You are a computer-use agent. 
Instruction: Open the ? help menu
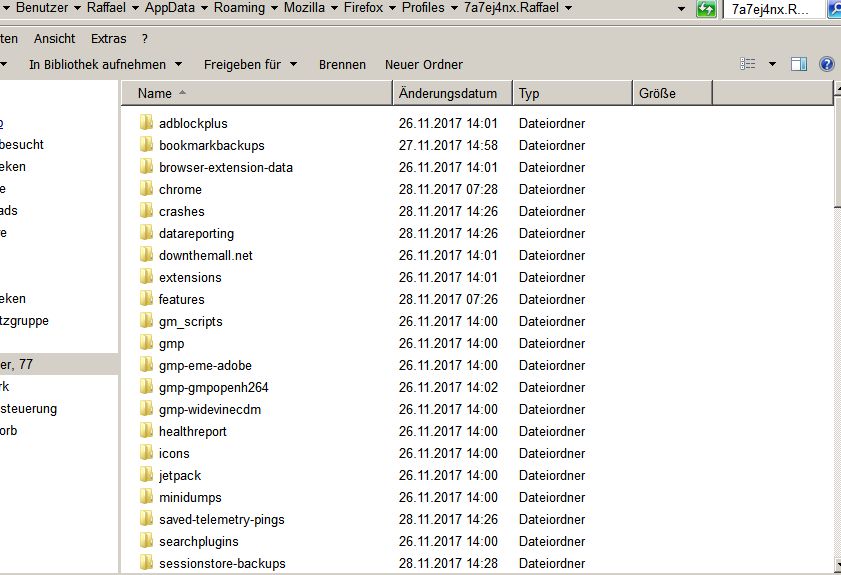click(x=145, y=39)
